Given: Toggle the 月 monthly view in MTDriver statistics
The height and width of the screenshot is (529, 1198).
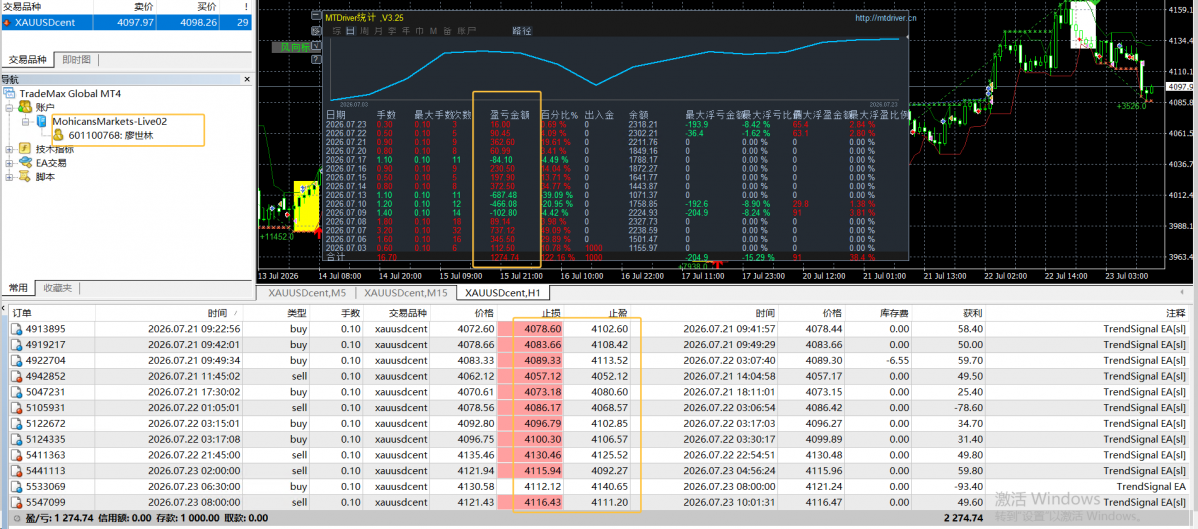Looking at the screenshot, I should pos(378,31).
